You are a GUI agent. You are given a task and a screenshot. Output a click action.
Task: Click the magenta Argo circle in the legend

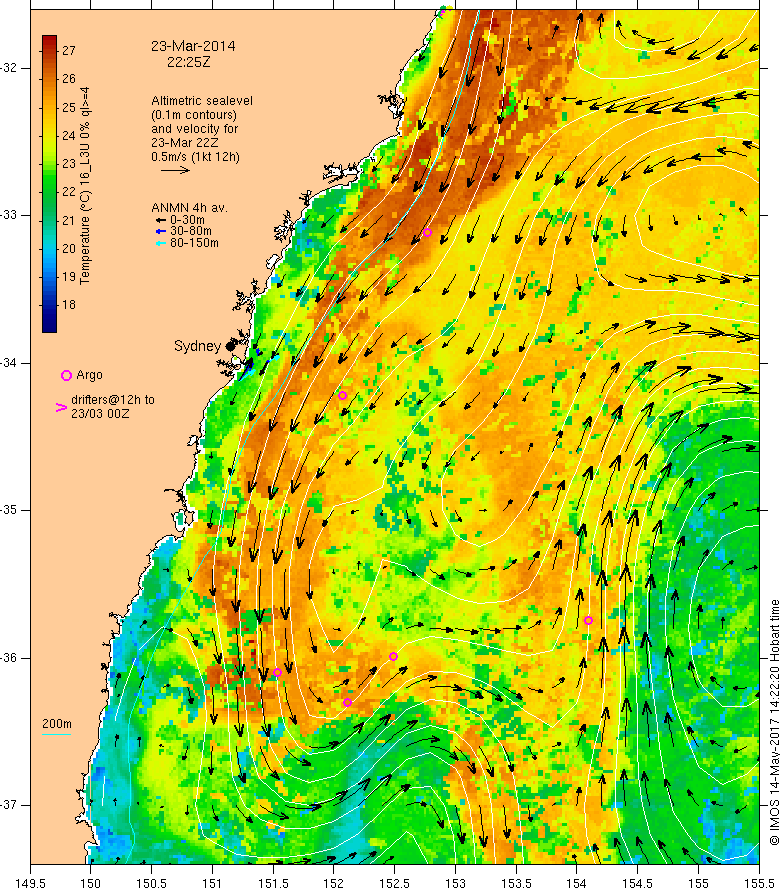(x=66, y=375)
